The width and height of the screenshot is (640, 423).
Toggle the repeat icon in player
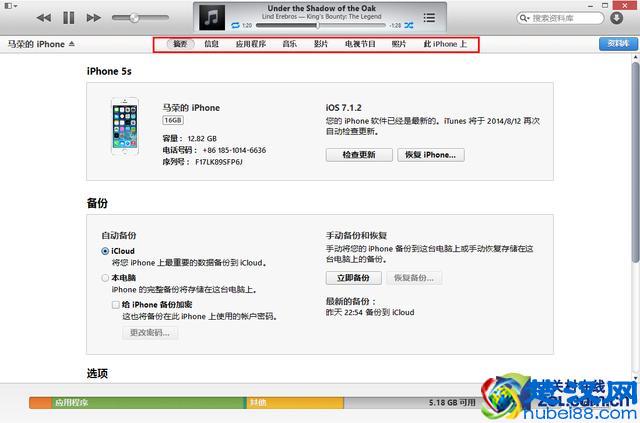(x=236, y=25)
